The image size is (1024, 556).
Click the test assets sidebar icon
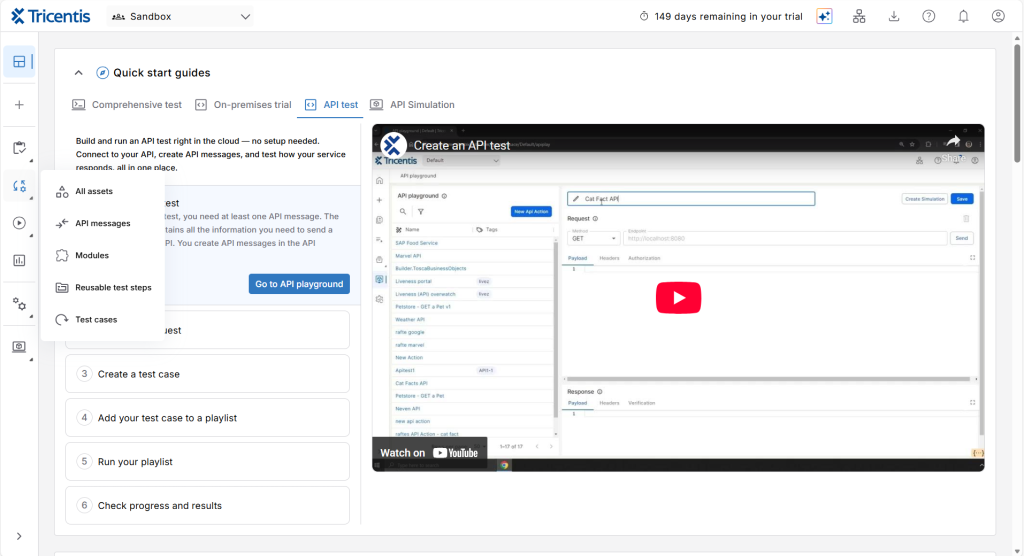20,186
